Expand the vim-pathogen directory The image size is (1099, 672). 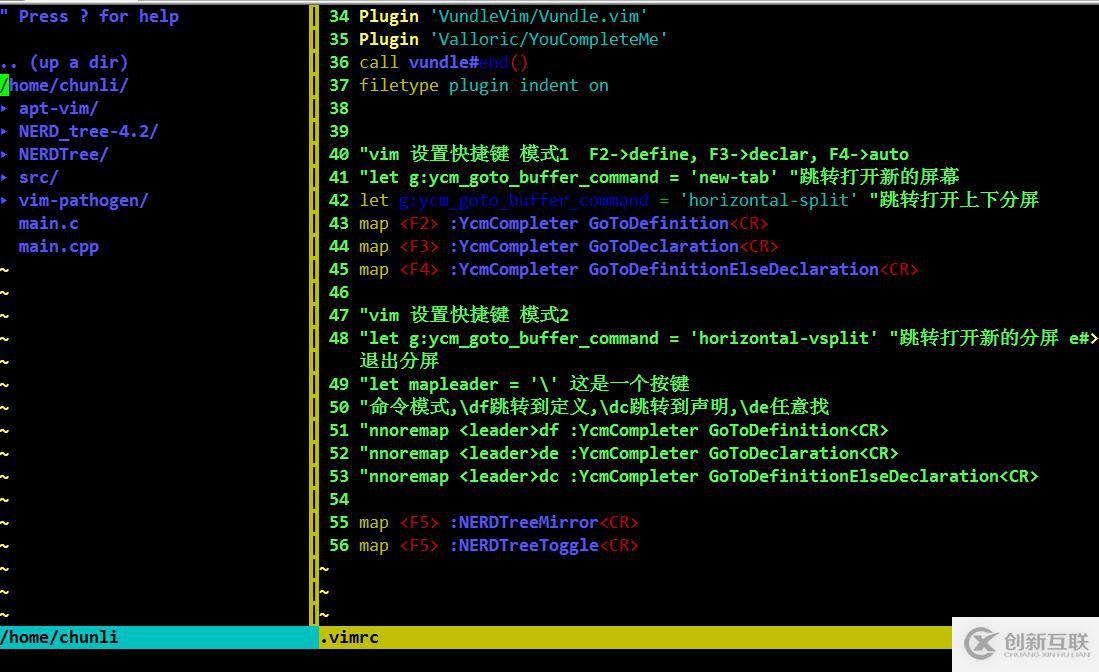(x=83, y=200)
